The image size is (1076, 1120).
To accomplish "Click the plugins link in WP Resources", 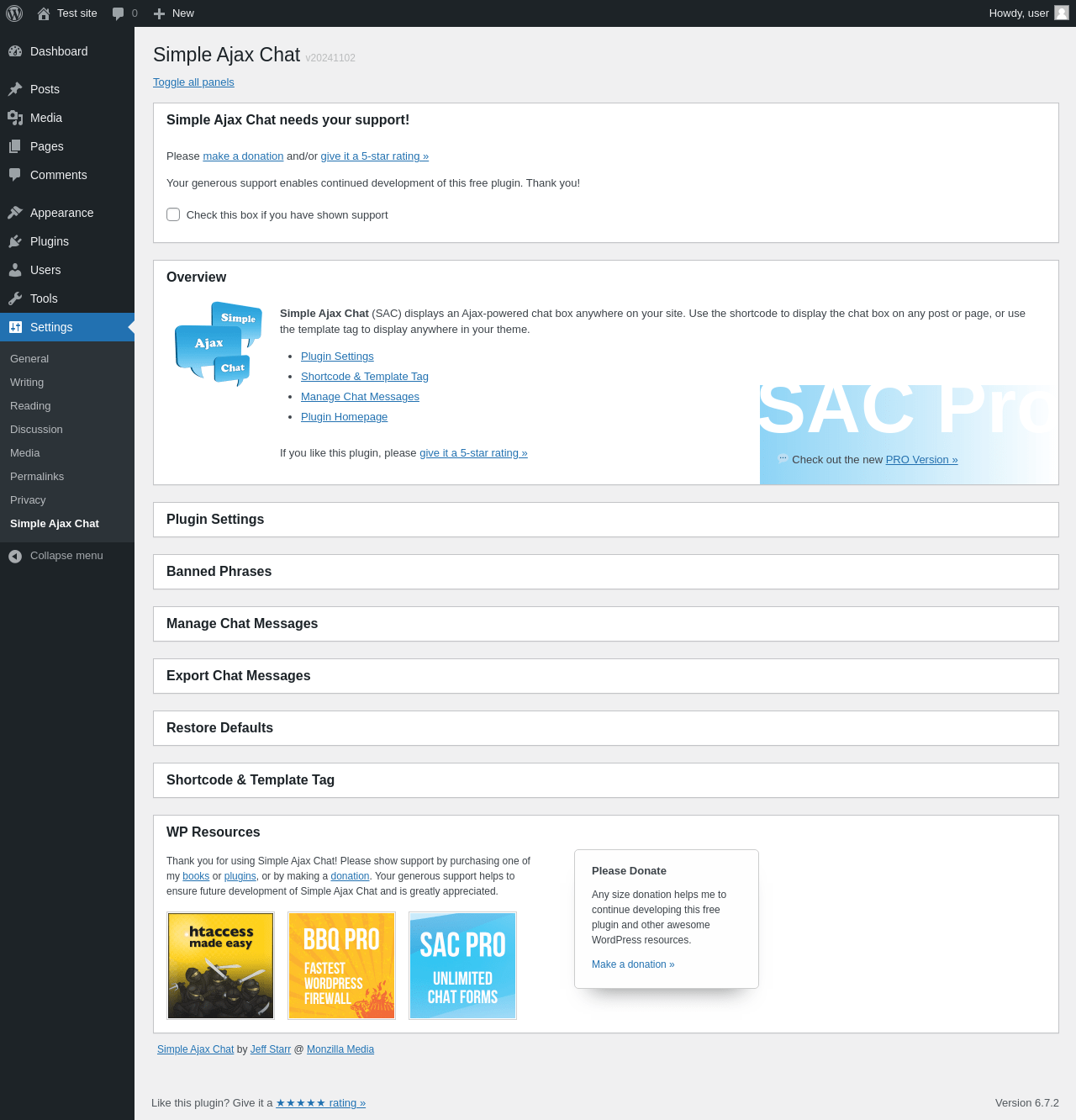I will 240,876.
